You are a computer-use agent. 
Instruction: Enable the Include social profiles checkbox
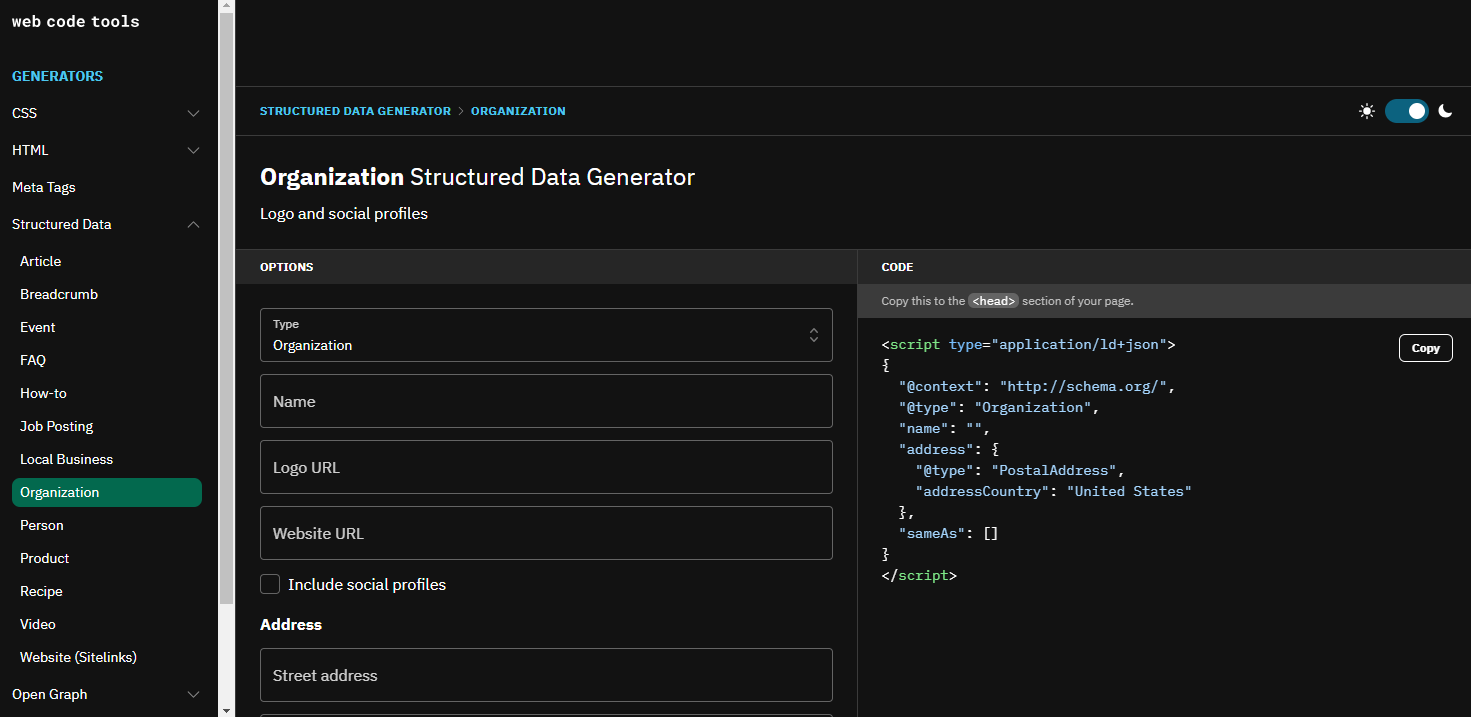coord(270,584)
